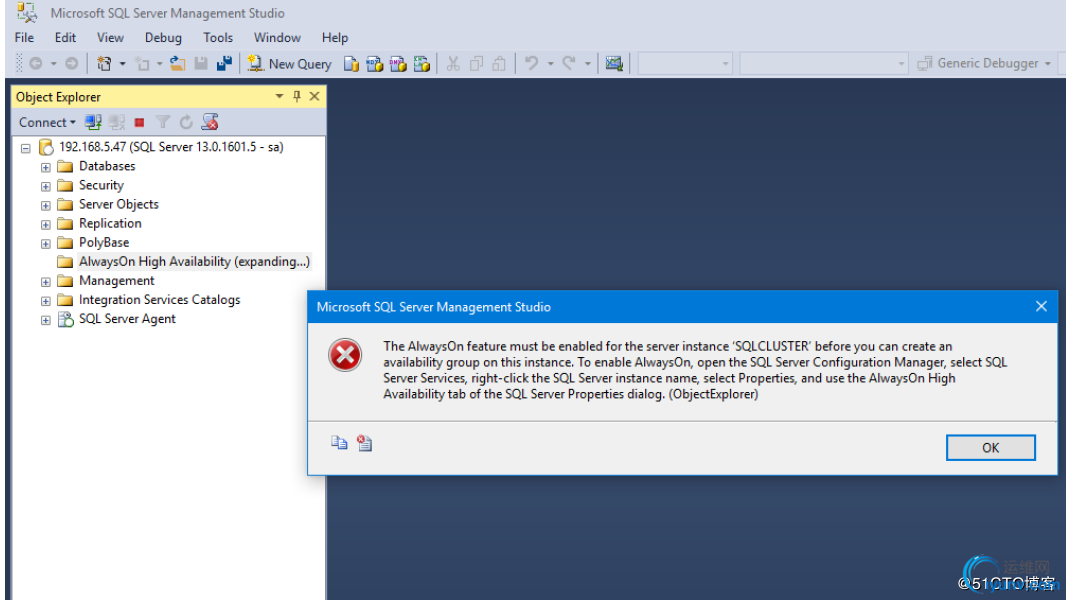
Task: Click the last Object Explorer toolbar icon with red mark
Action: tap(210, 122)
